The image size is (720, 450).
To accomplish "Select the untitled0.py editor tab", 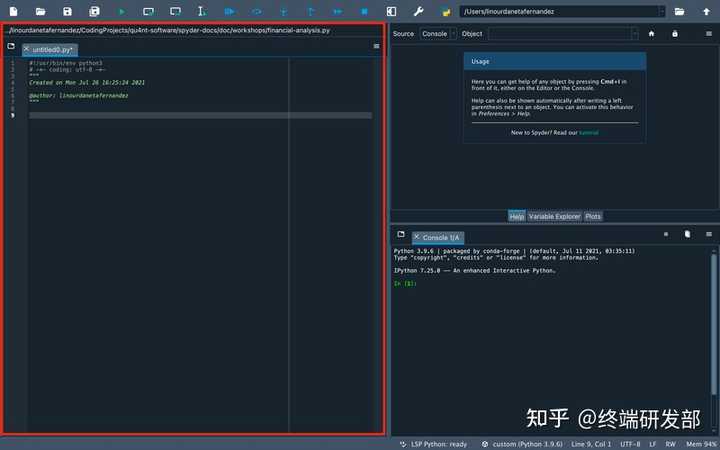I will (52, 49).
